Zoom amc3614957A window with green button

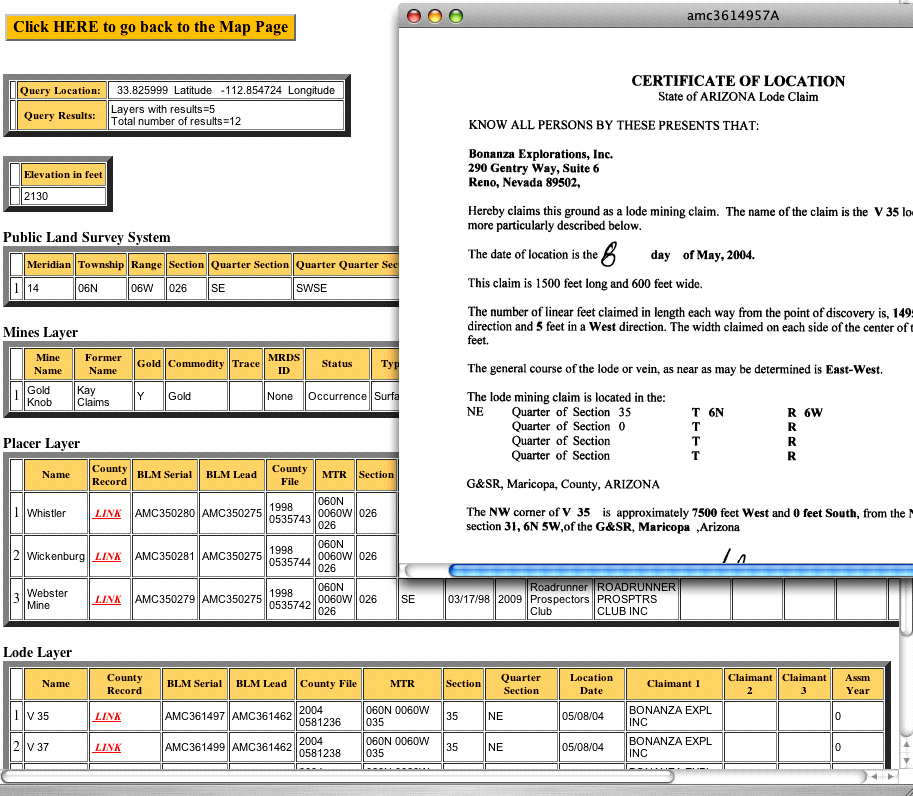(456, 16)
